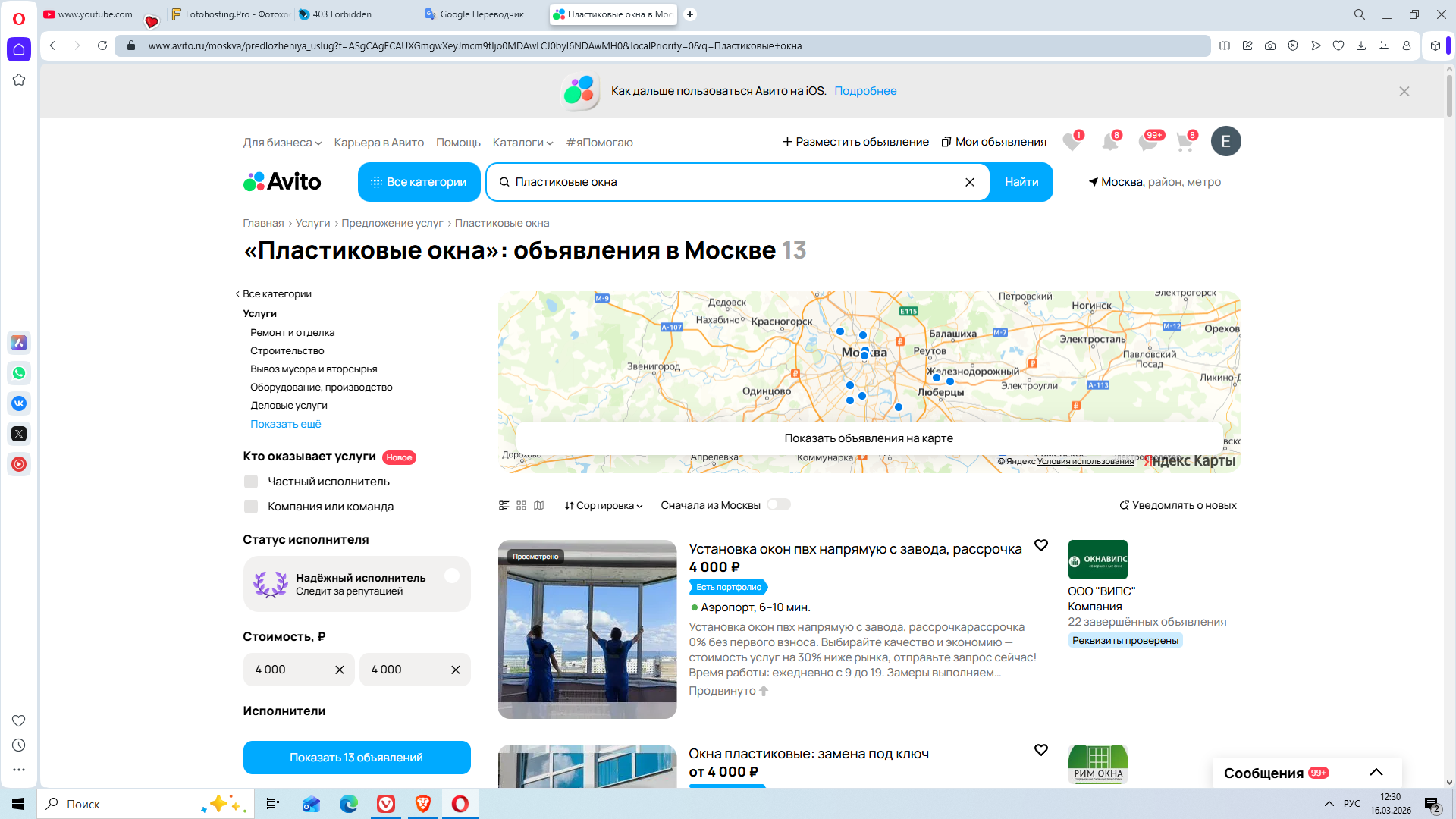Check the Компания или команда checkbox
Screen dimensions: 1456x819
tap(251, 507)
